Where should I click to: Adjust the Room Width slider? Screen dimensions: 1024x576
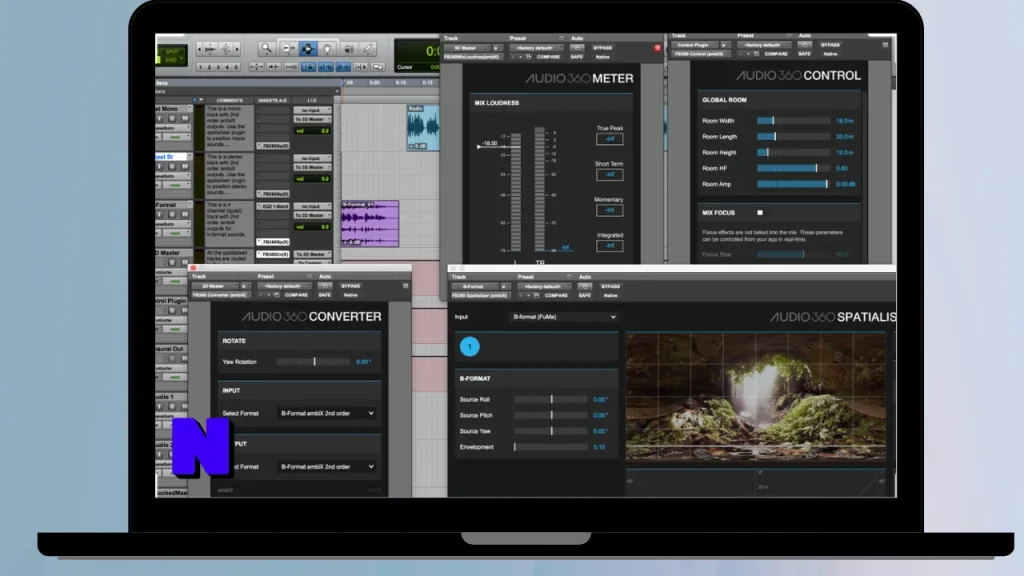(x=793, y=121)
